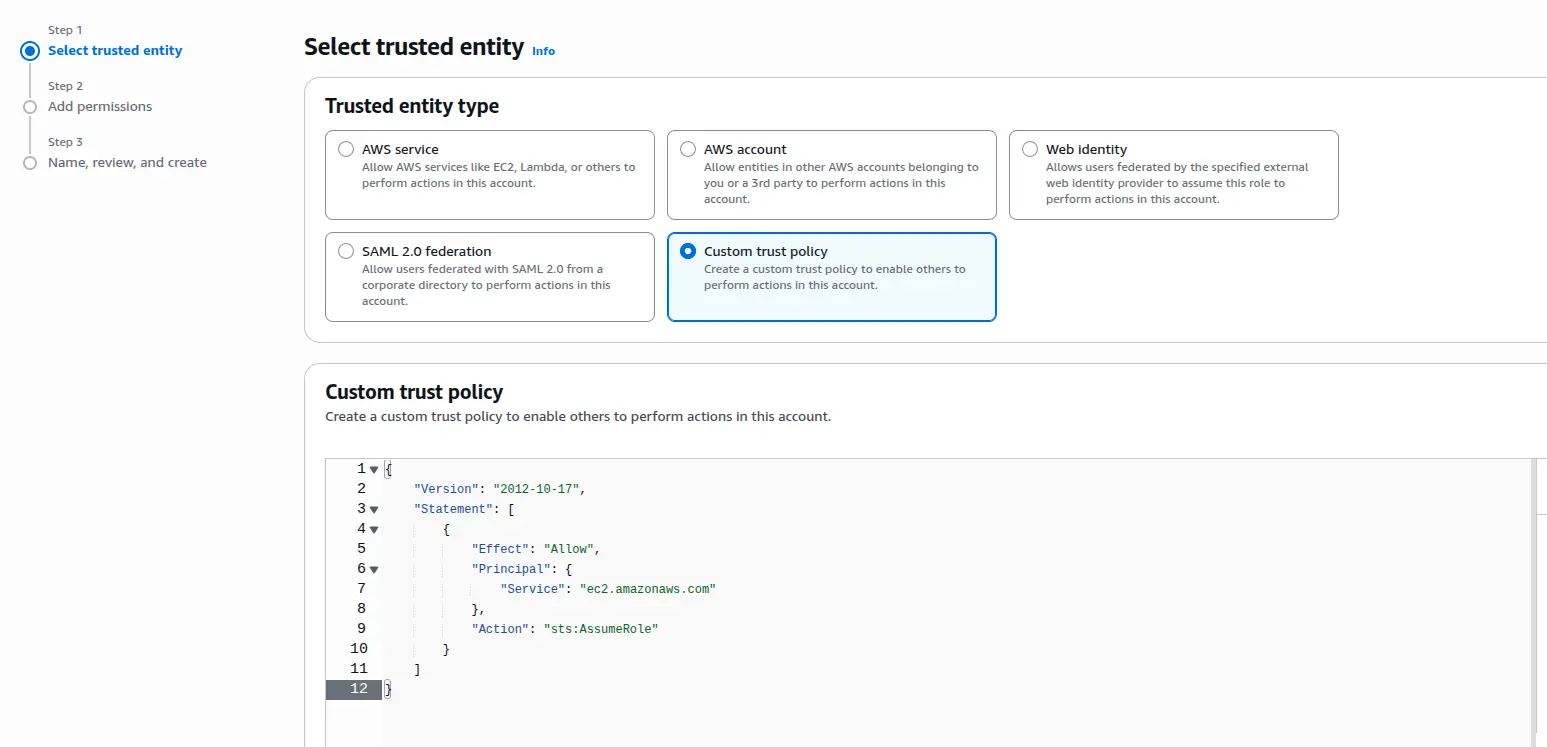The image size is (1547, 747).
Task: Collapse the Principal object on line 6
Action: [x=373, y=568]
